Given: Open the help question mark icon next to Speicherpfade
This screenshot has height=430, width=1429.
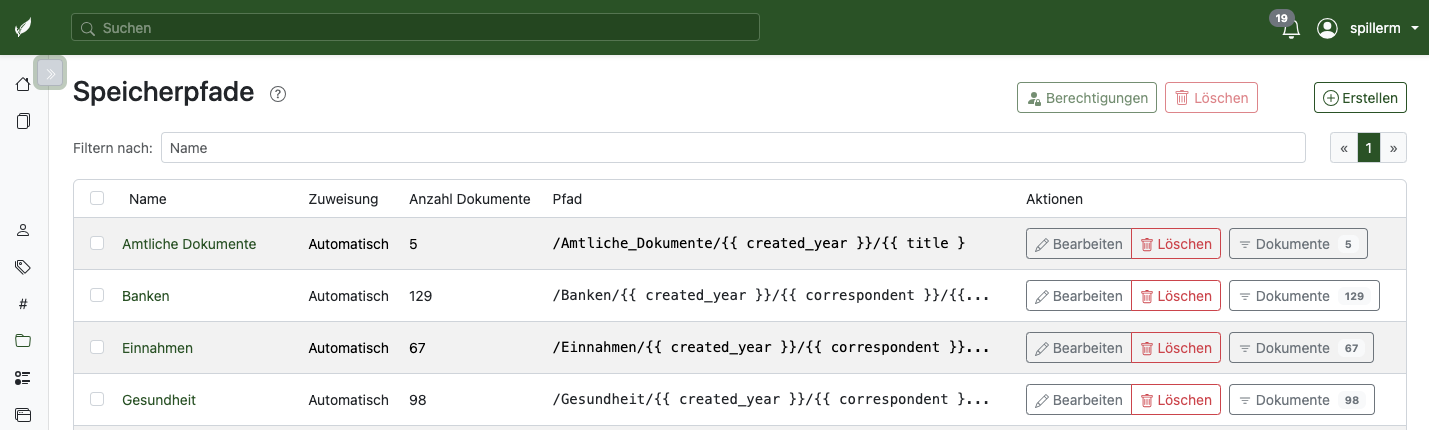Looking at the screenshot, I should tap(278, 94).
